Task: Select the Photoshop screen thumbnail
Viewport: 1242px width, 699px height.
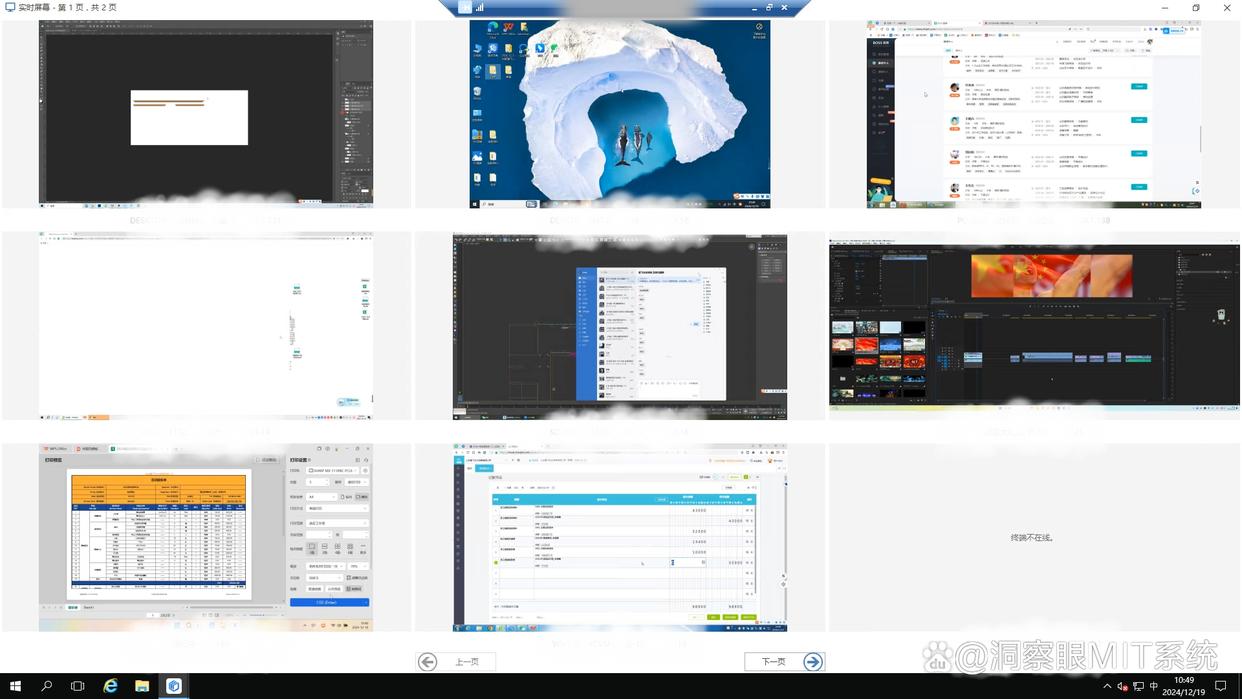Action: (x=206, y=114)
